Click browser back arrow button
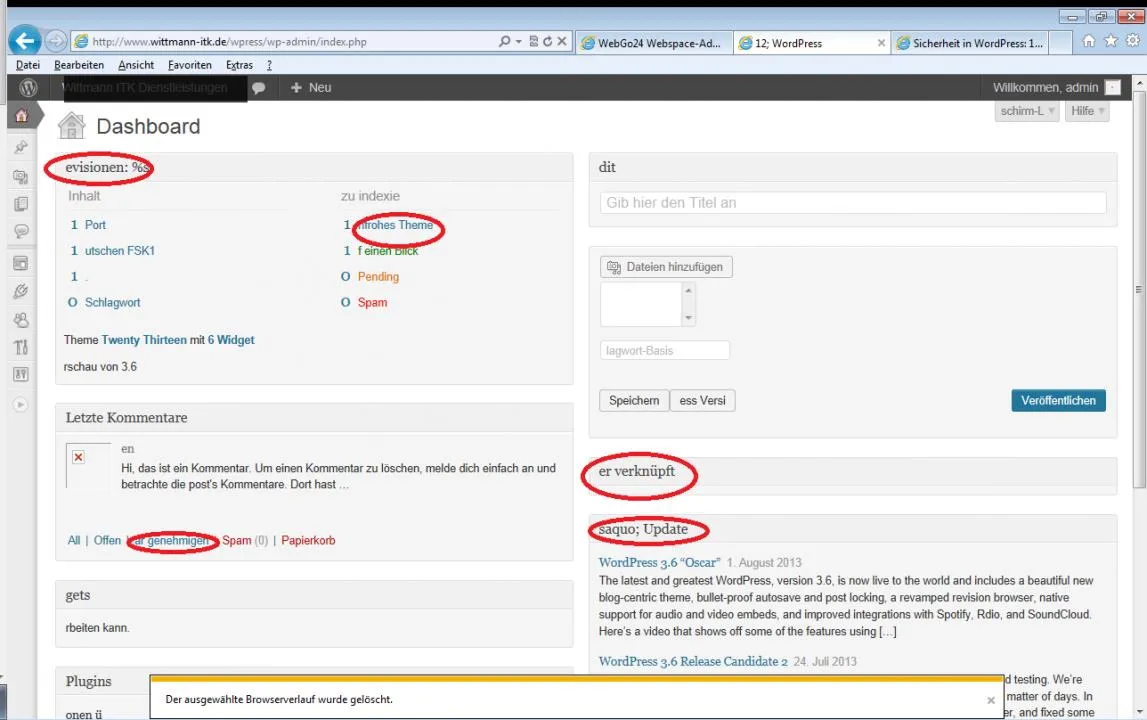Viewport: 1147px width, 720px height. coord(24,41)
